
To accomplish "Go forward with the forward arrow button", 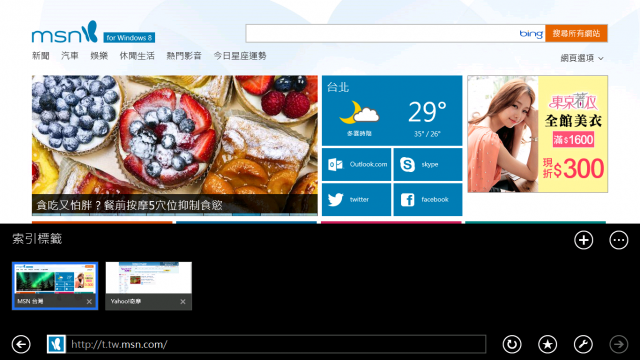I will (x=619, y=344).
